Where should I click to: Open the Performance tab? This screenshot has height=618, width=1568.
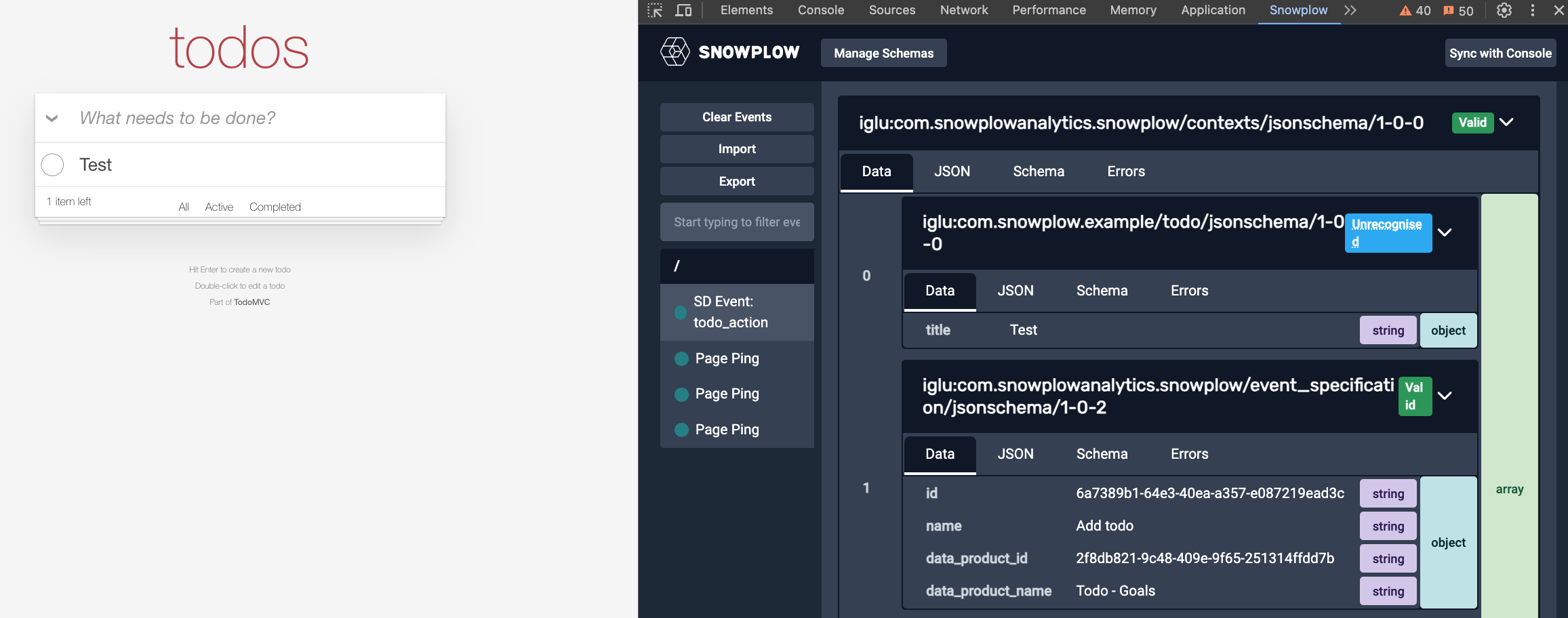1049,10
